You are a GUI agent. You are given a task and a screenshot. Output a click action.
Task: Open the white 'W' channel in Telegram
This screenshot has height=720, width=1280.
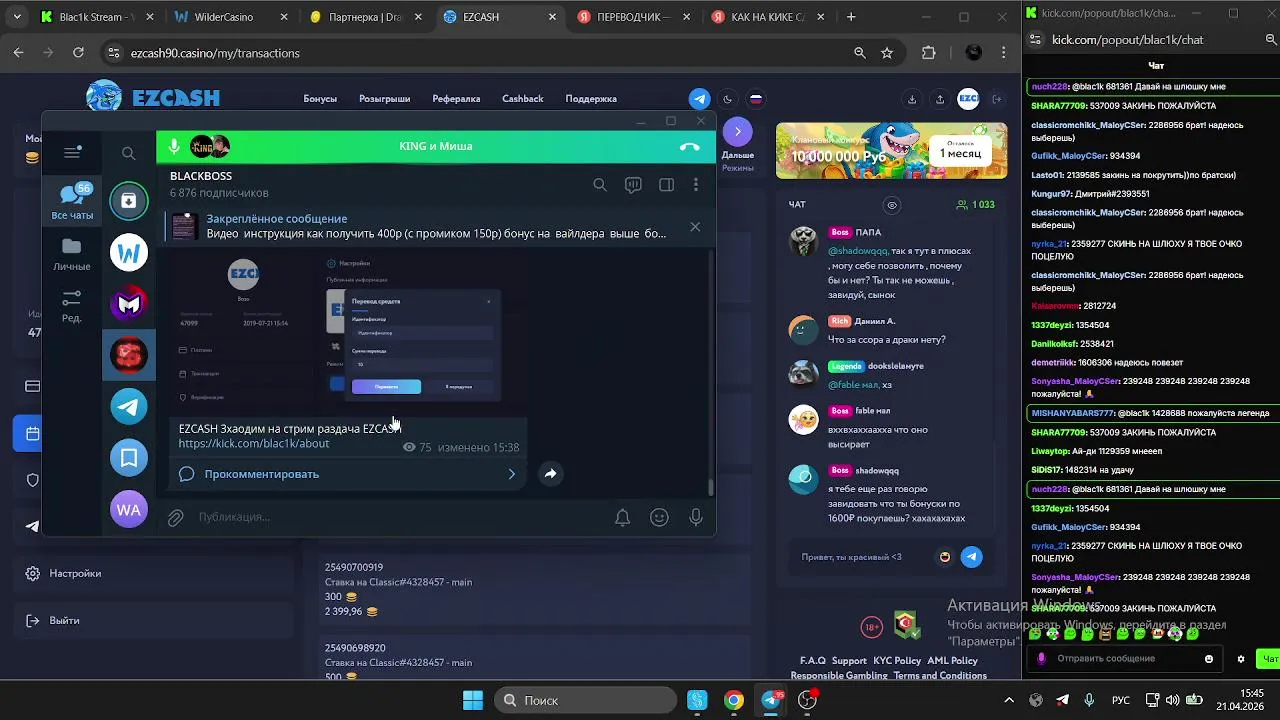tap(129, 253)
